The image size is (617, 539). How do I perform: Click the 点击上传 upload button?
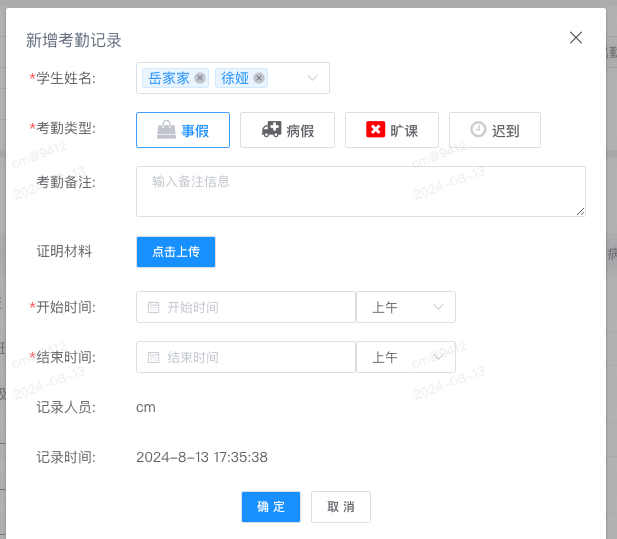(176, 252)
